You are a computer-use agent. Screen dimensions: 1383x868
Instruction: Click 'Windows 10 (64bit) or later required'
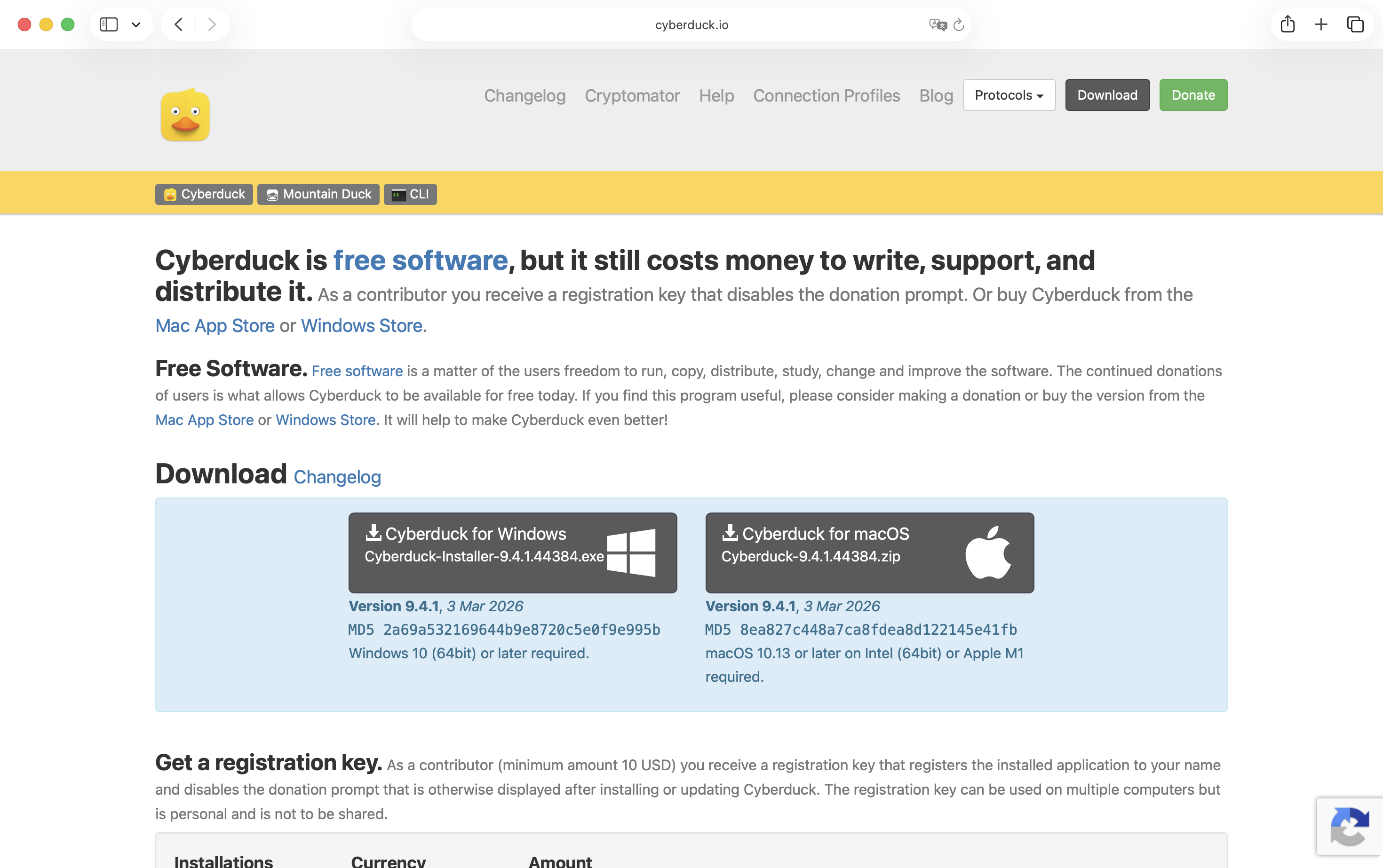469,653
